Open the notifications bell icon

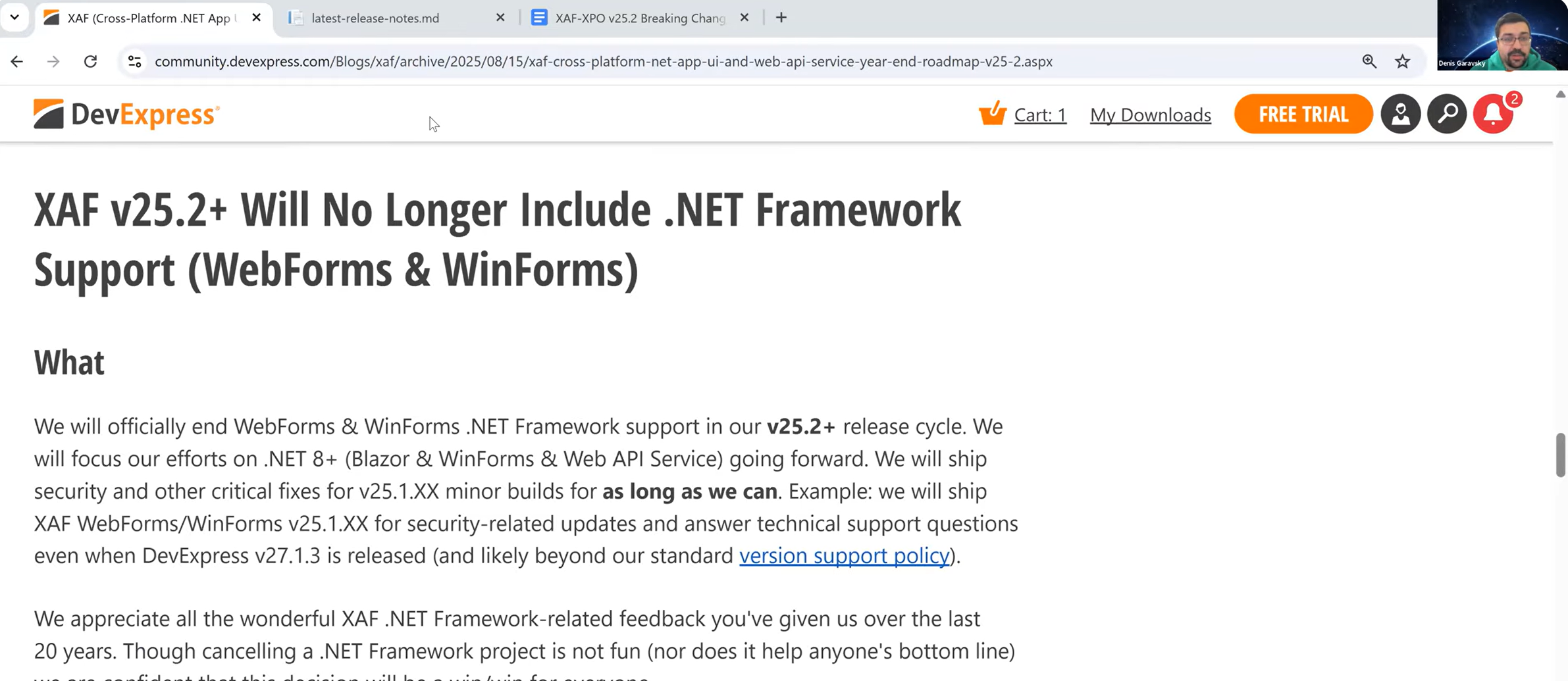(x=1493, y=114)
